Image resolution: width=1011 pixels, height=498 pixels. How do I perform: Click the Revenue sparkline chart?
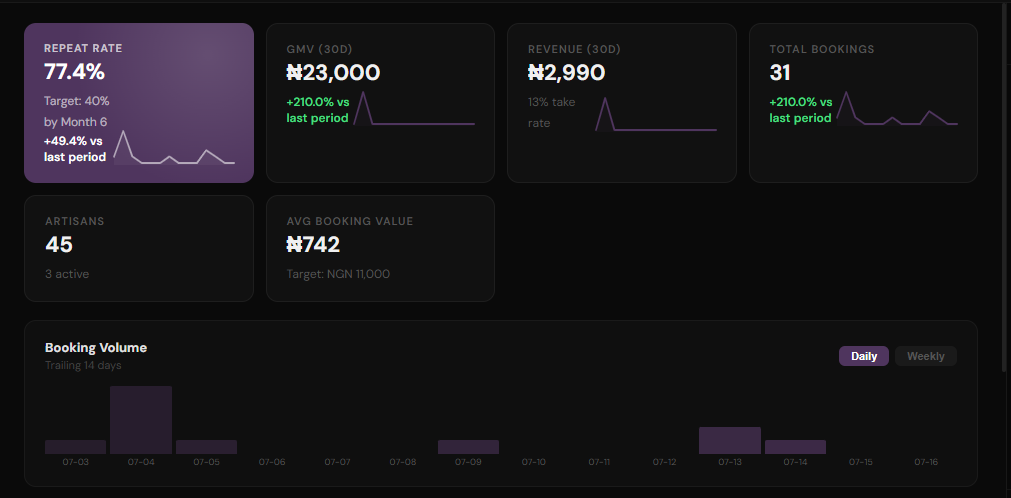pyautogui.click(x=656, y=114)
